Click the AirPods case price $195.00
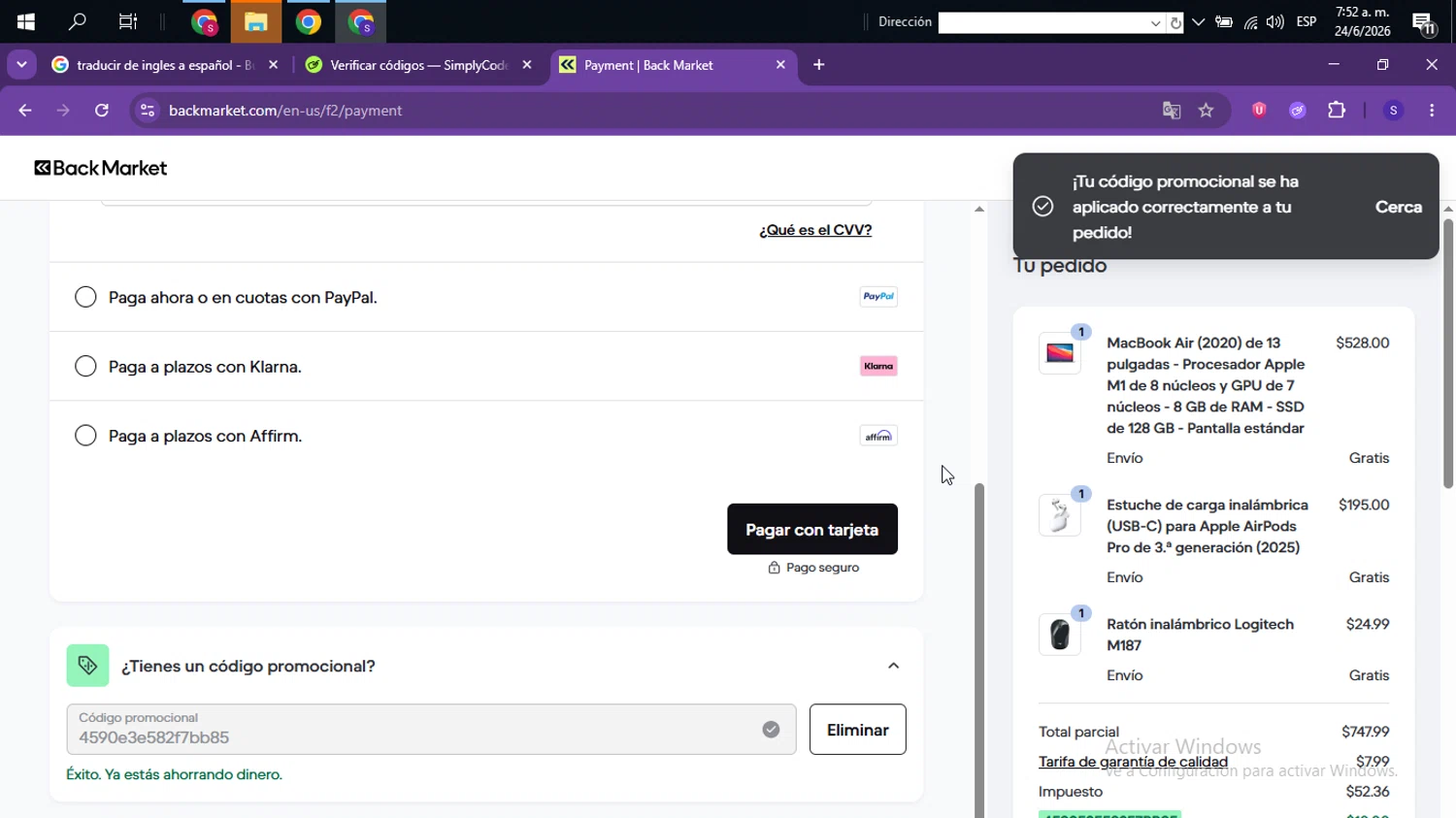Viewport: 1456px width, 818px height. [x=1364, y=505]
